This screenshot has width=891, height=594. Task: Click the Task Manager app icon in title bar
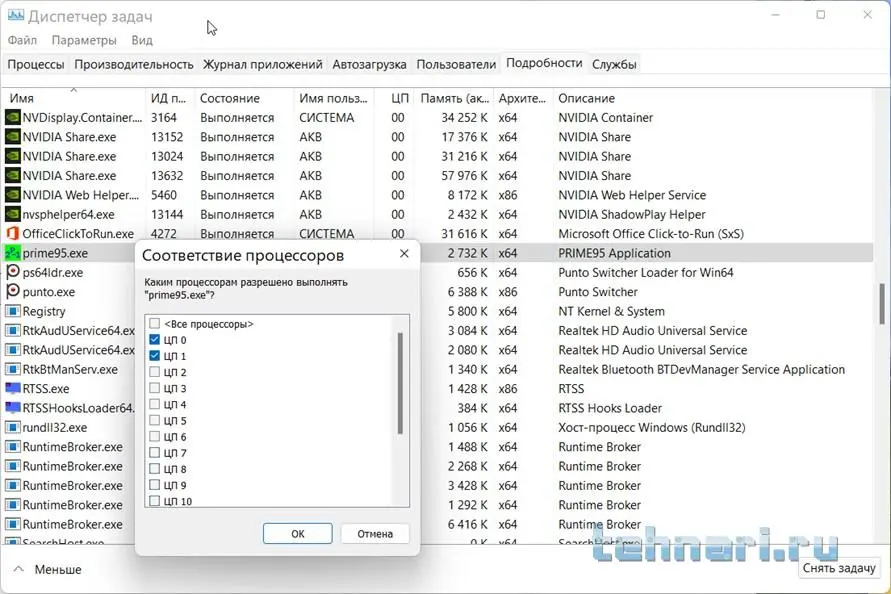click(x=15, y=15)
